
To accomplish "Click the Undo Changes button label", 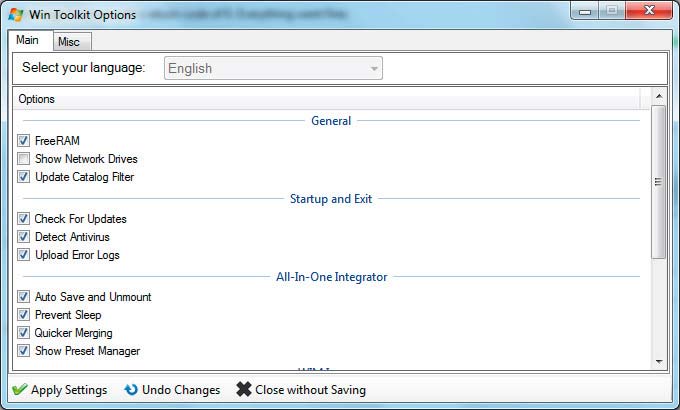I will click(181, 390).
